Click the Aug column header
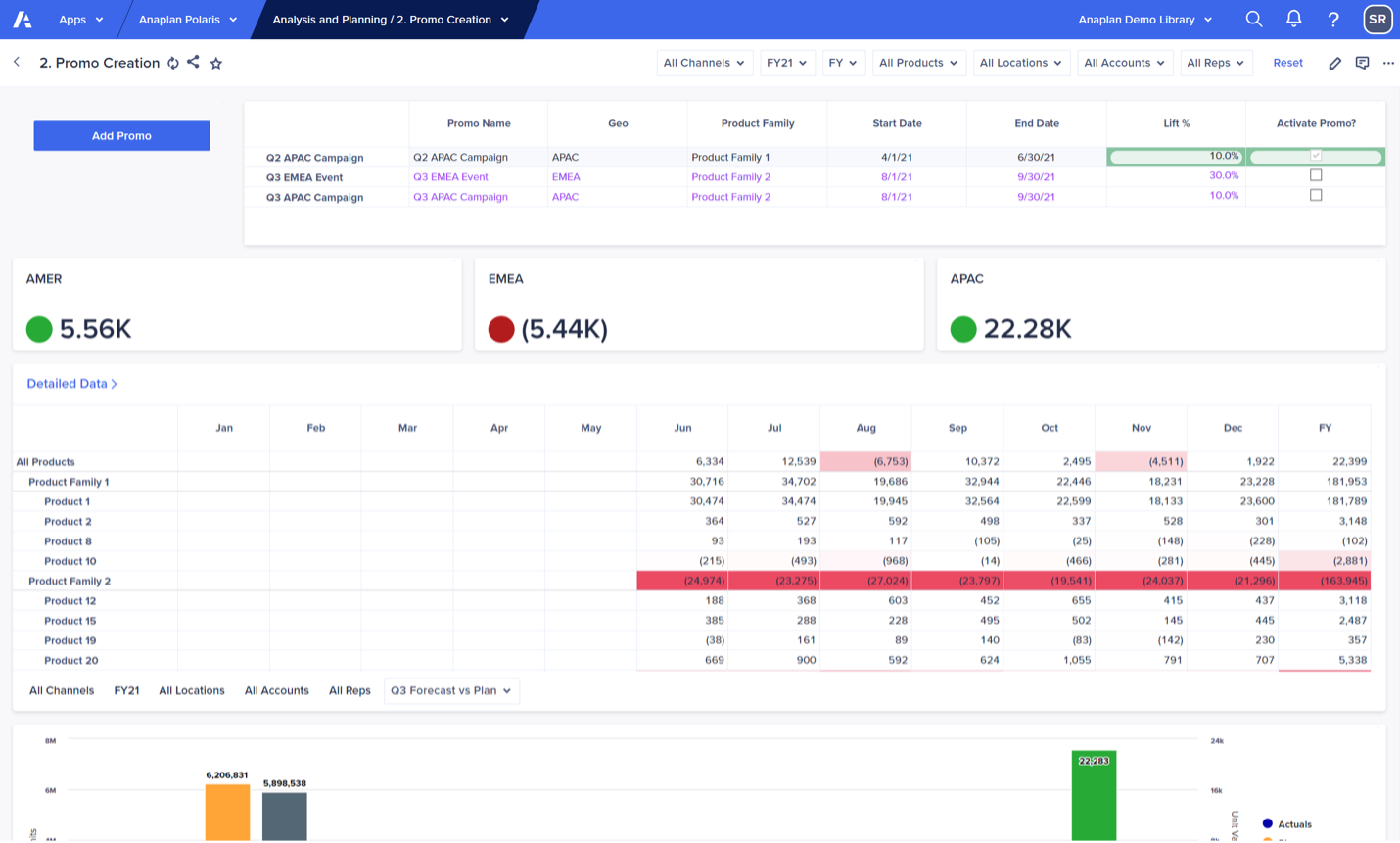 (x=865, y=428)
